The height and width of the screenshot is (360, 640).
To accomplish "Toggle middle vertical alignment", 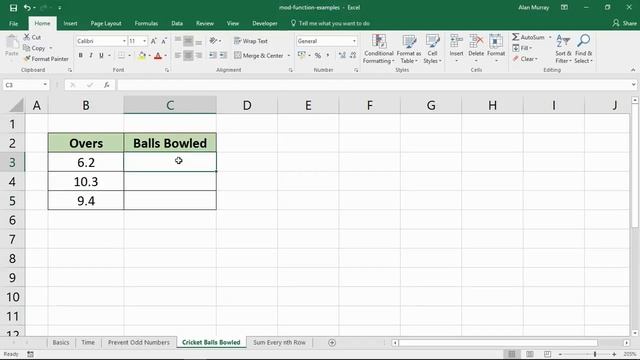I will (x=188, y=41).
